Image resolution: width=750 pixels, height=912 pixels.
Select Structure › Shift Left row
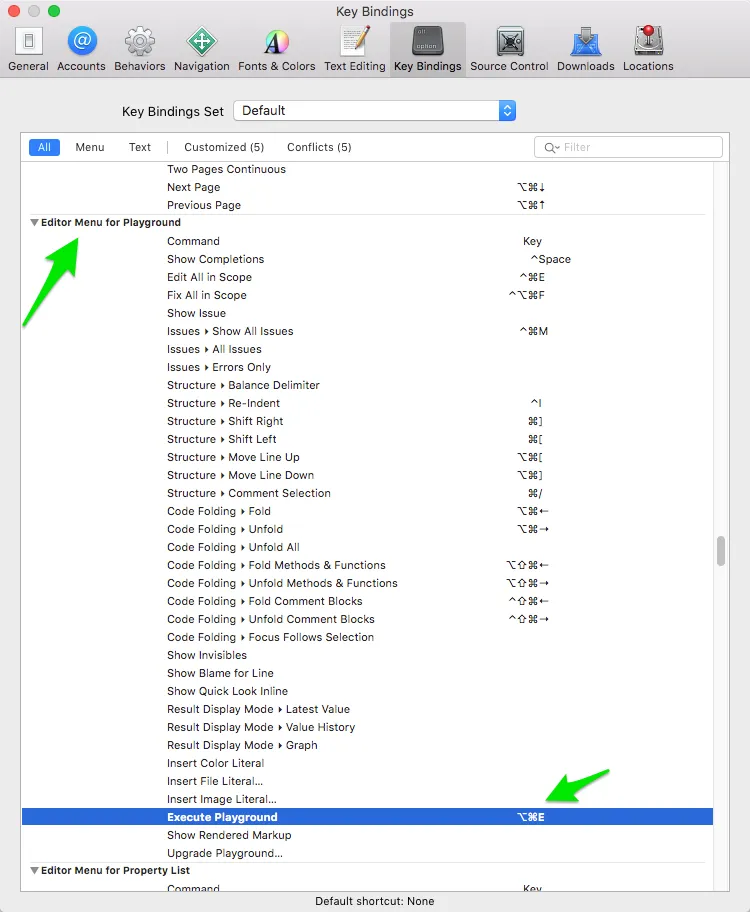pos(367,440)
